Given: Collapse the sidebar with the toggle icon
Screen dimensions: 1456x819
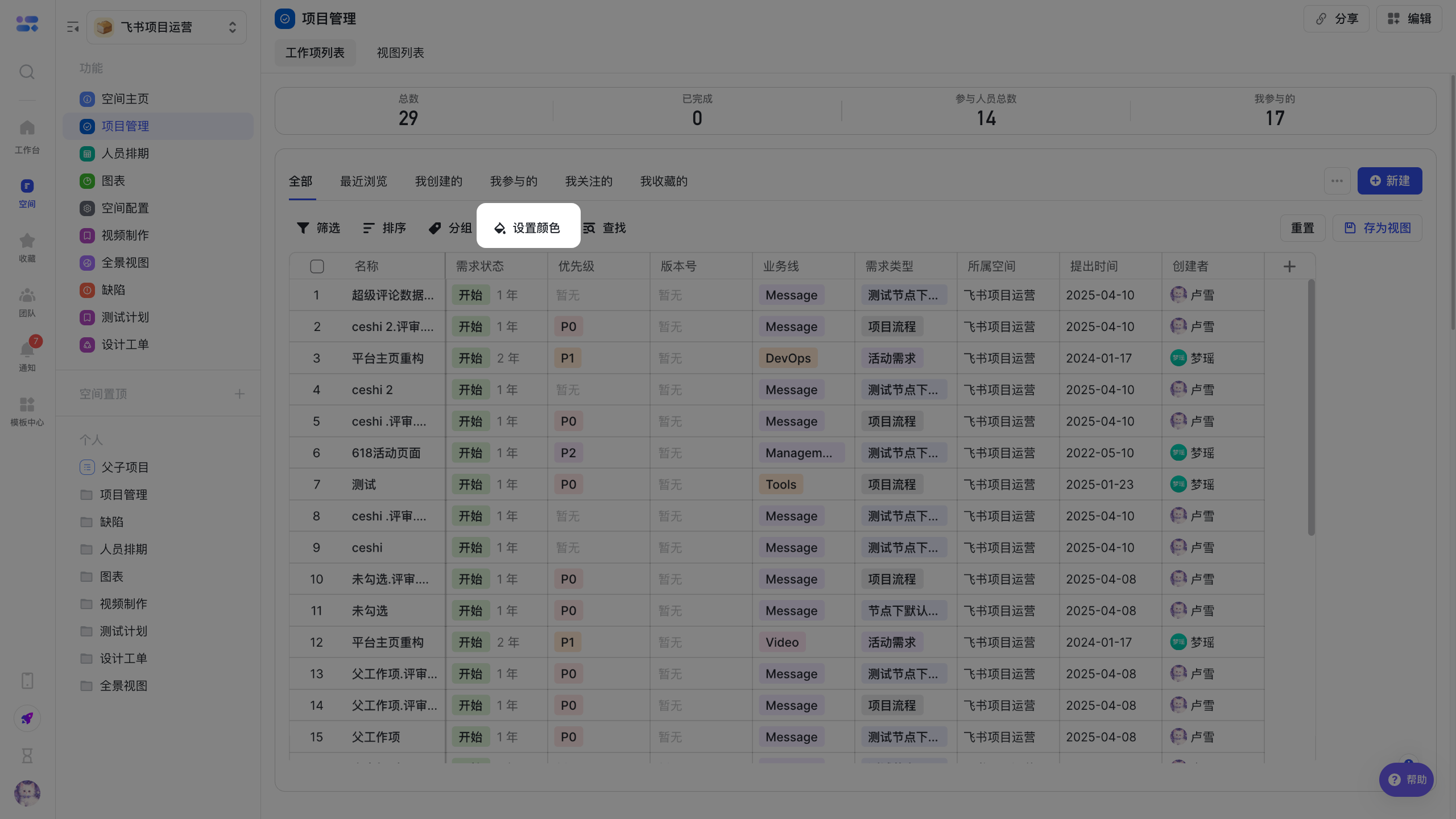Looking at the screenshot, I should coord(73,27).
